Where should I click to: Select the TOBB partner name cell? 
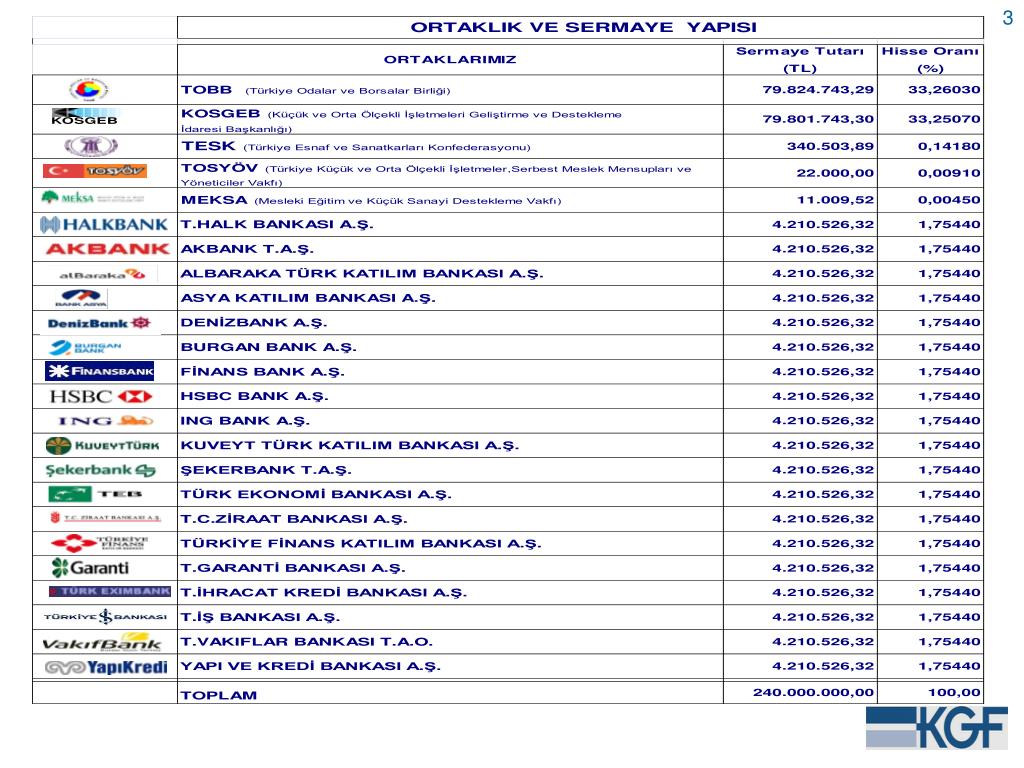coord(450,89)
